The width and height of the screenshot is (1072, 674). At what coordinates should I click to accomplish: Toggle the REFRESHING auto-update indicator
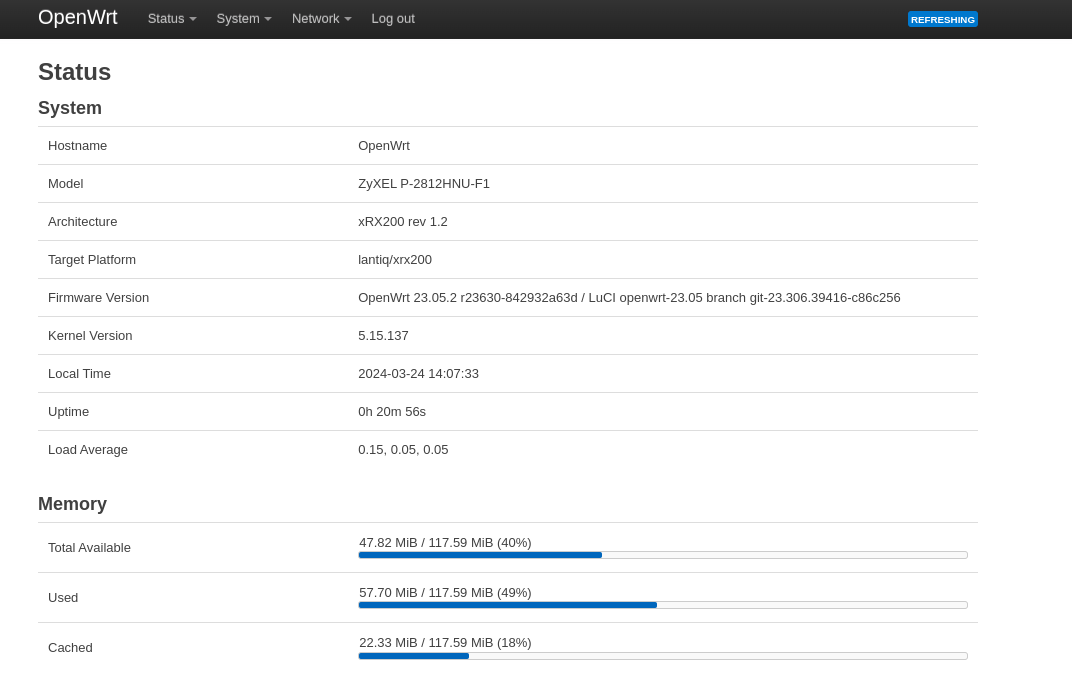(x=942, y=19)
